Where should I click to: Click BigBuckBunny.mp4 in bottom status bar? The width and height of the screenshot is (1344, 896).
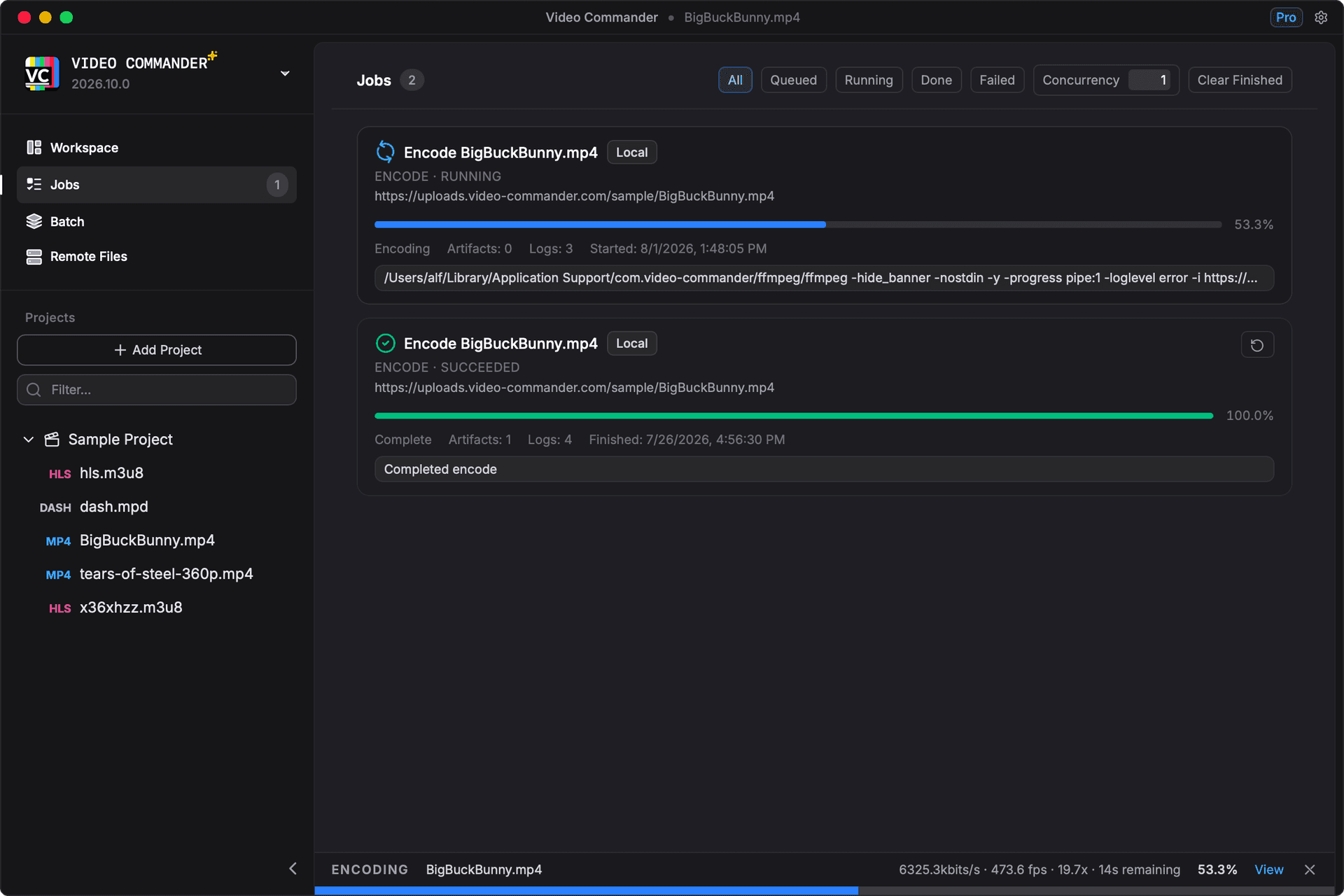484,869
